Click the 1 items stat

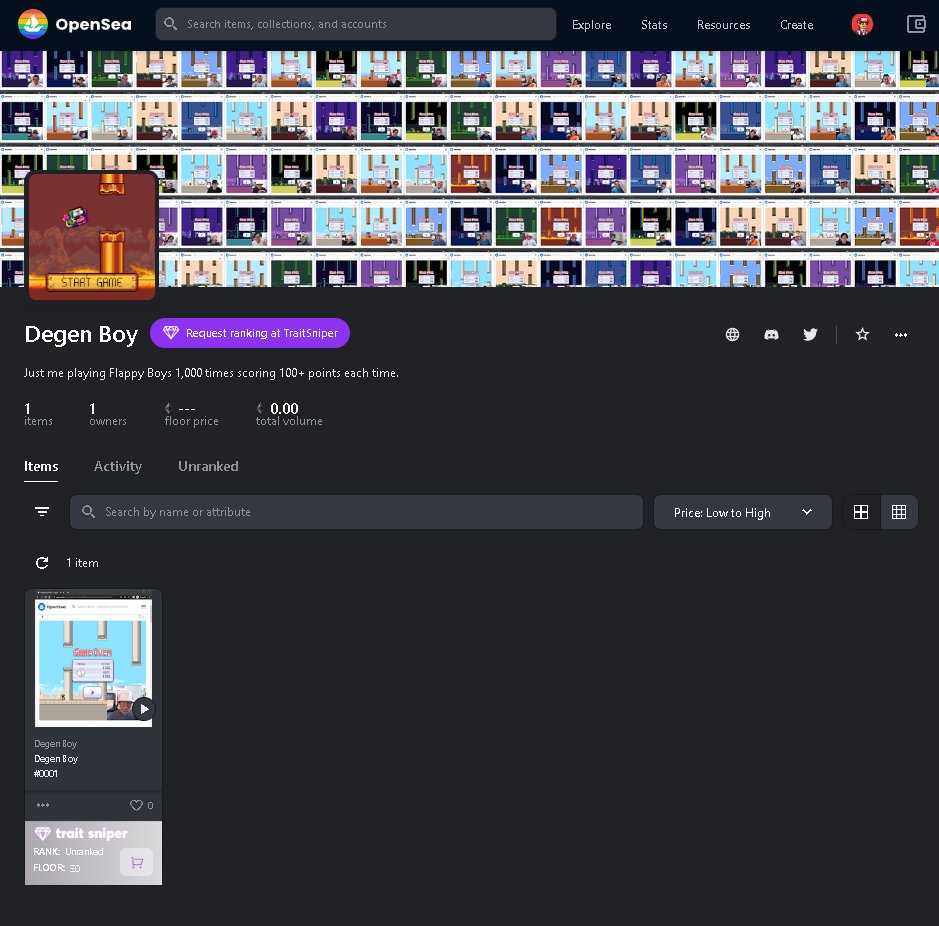click(x=38, y=414)
